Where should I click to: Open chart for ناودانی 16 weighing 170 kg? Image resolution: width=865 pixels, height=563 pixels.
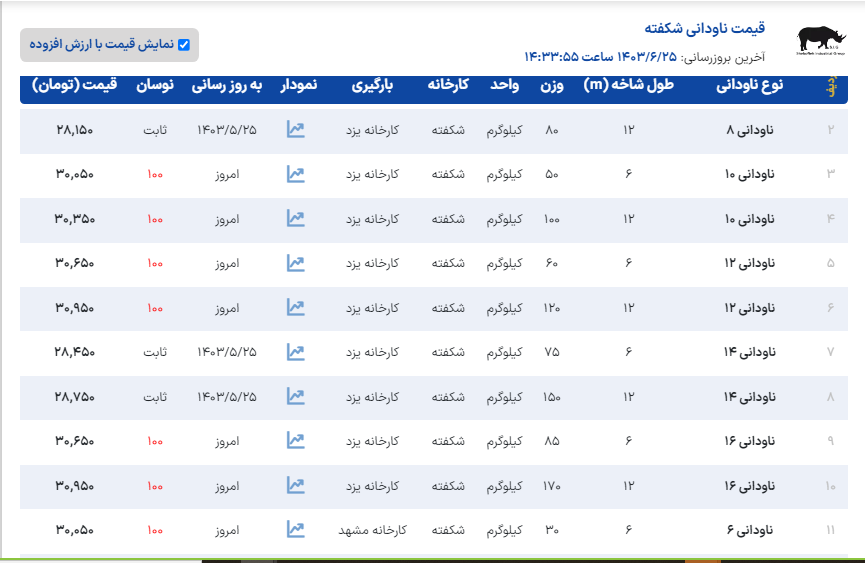[295, 485]
